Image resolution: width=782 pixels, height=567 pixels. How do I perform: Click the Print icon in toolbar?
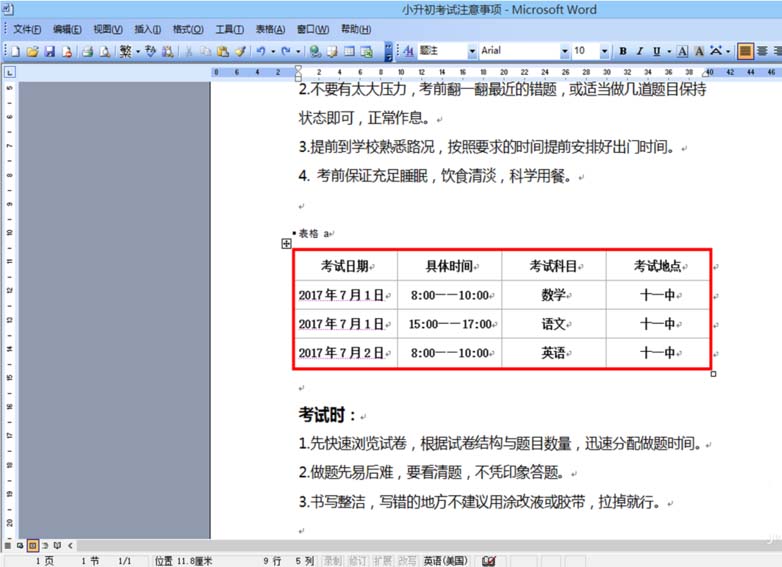[87, 51]
